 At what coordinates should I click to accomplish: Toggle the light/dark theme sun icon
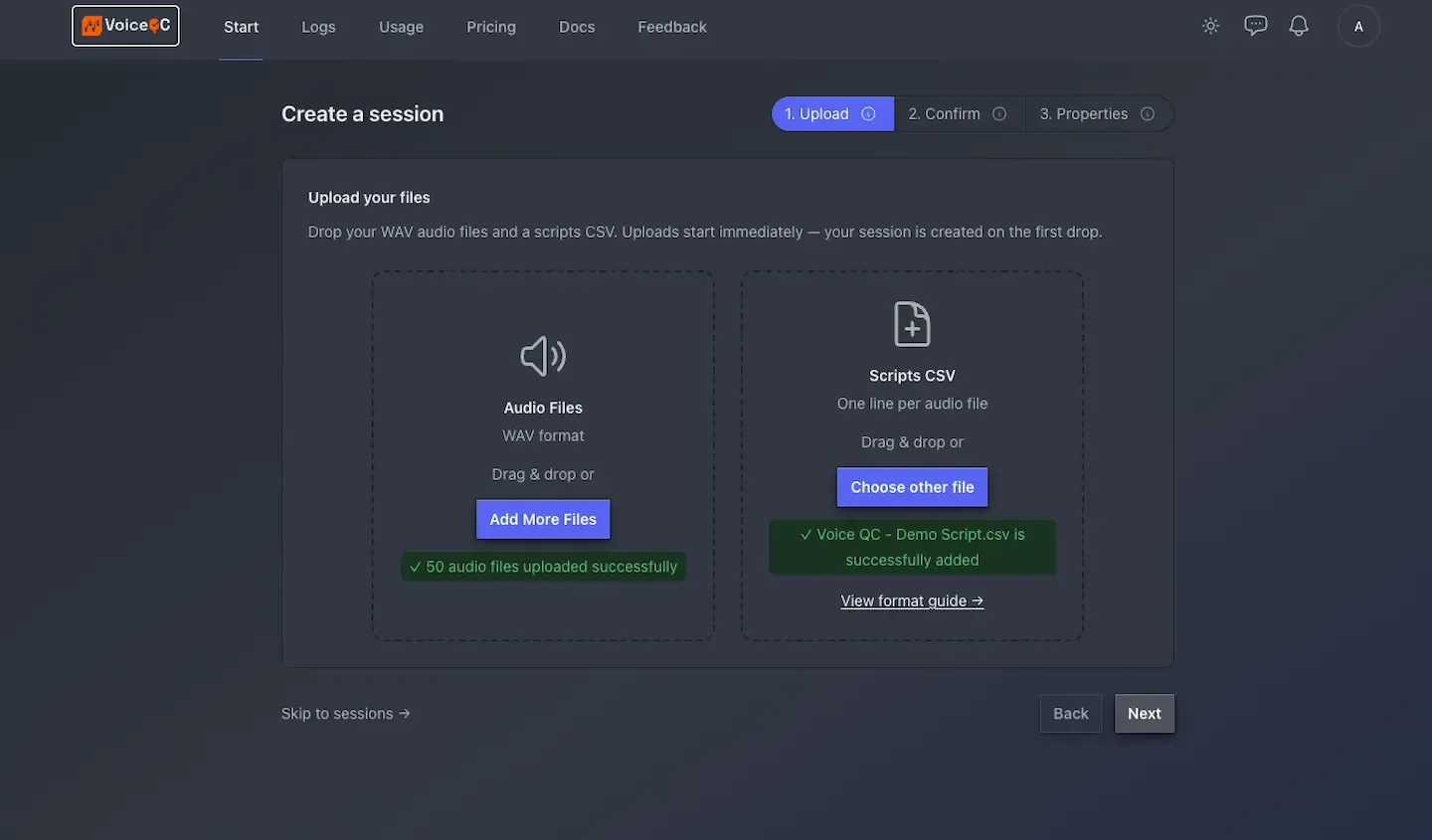(x=1210, y=27)
